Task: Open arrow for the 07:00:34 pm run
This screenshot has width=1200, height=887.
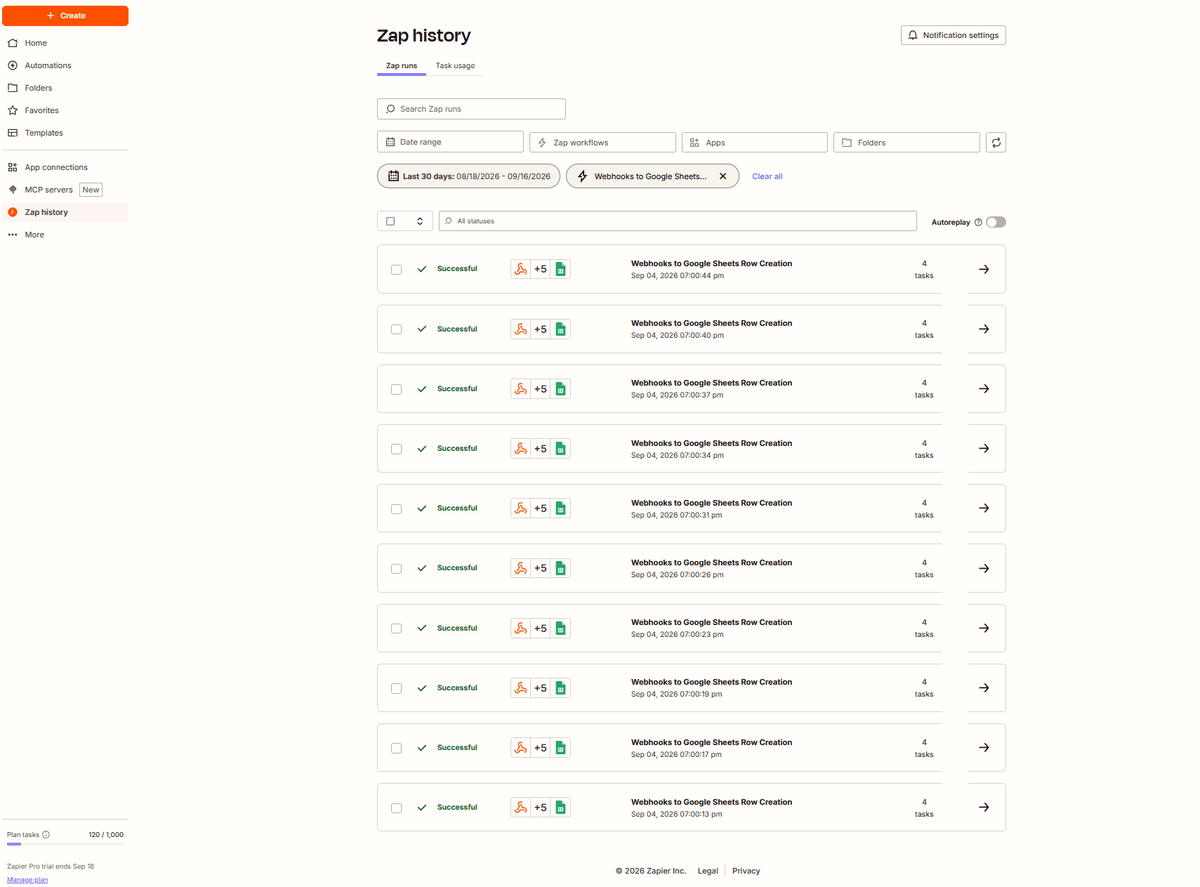Action: [x=984, y=449]
